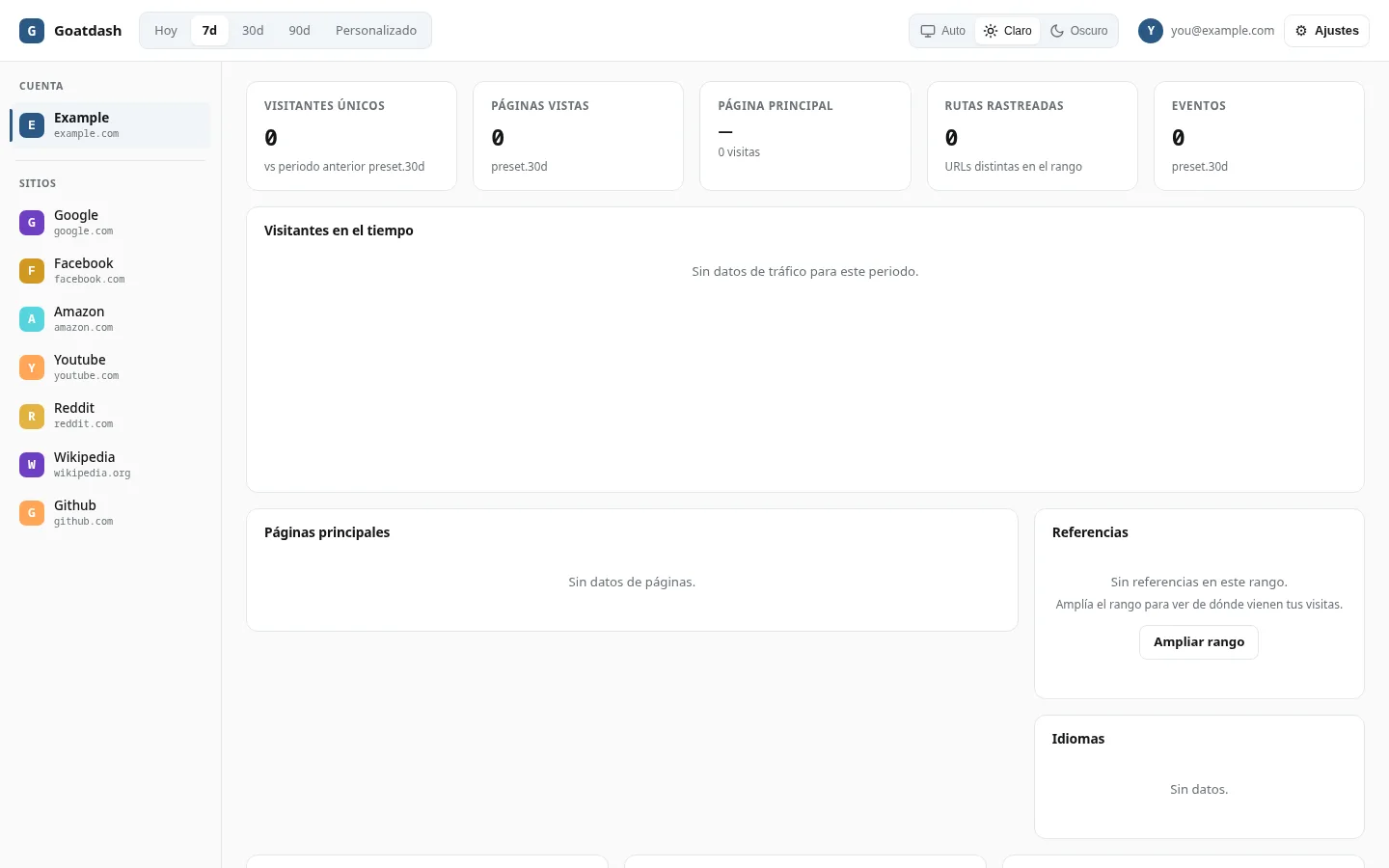
Task: Click the user avatar Y icon
Action: 1151,31
